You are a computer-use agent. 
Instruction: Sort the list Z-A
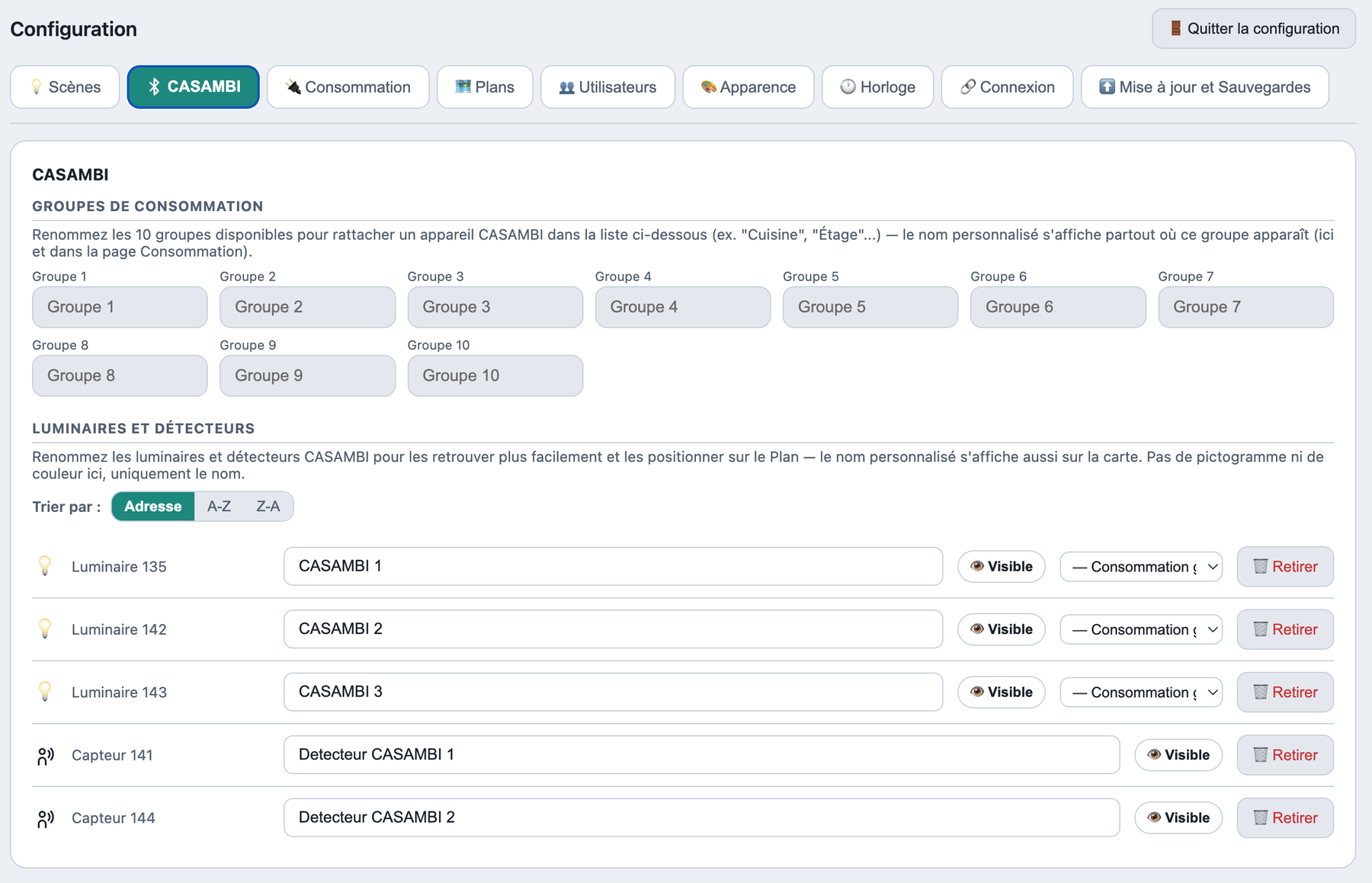coord(268,506)
